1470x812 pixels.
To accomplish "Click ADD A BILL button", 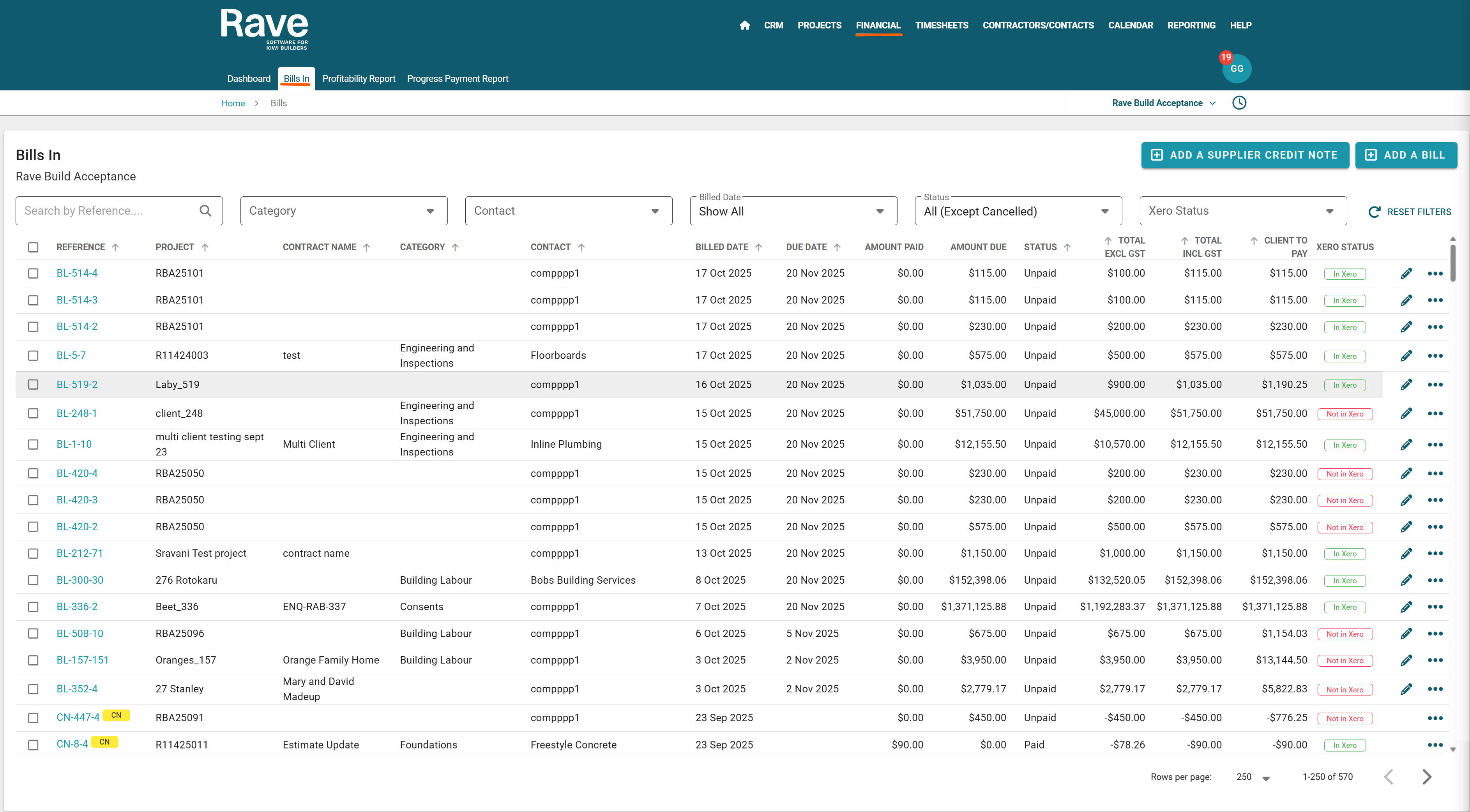I will click(x=1406, y=155).
